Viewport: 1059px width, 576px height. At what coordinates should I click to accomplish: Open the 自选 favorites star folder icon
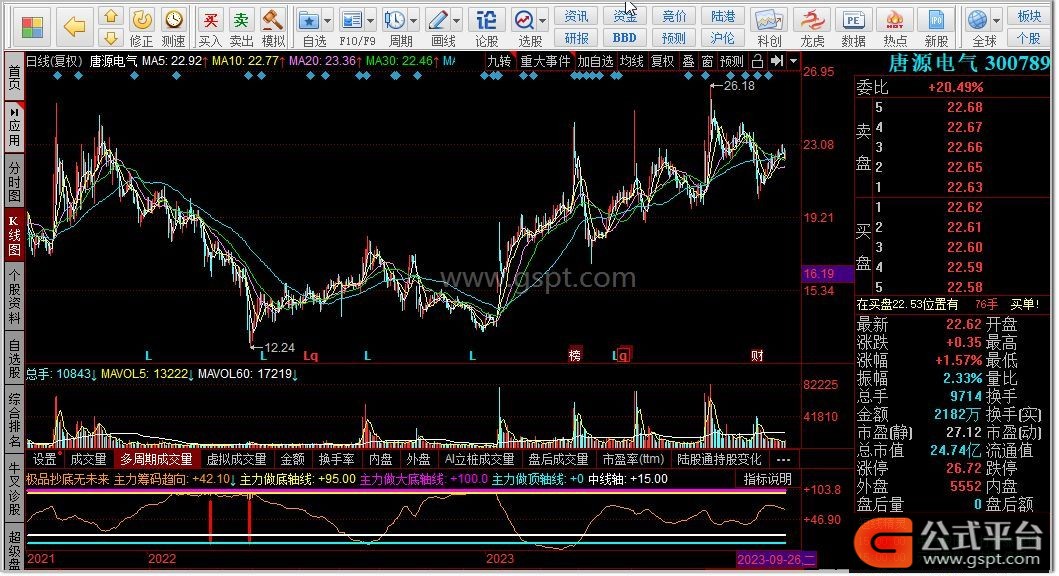pos(309,20)
